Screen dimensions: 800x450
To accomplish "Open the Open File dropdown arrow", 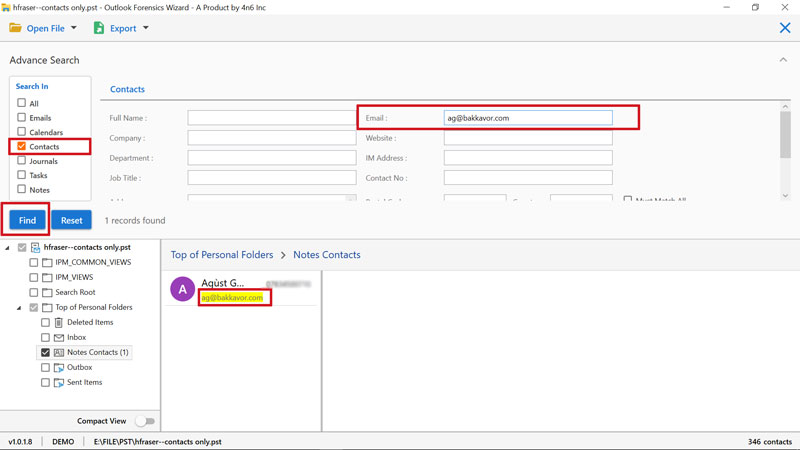I will [x=73, y=28].
